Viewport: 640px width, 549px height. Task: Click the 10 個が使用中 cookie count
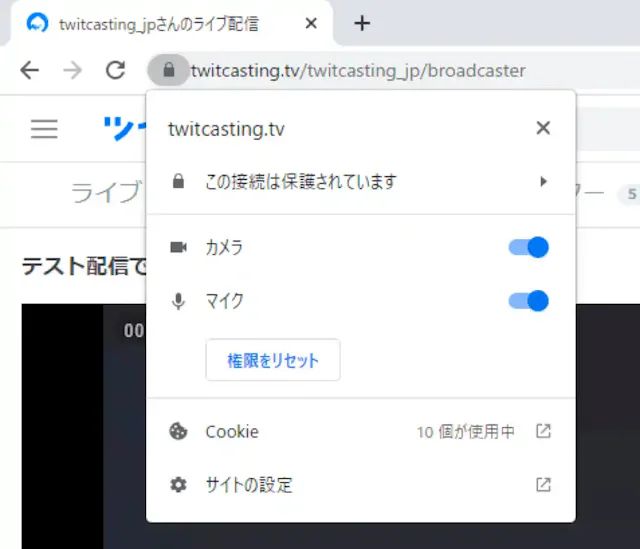(x=466, y=432)
